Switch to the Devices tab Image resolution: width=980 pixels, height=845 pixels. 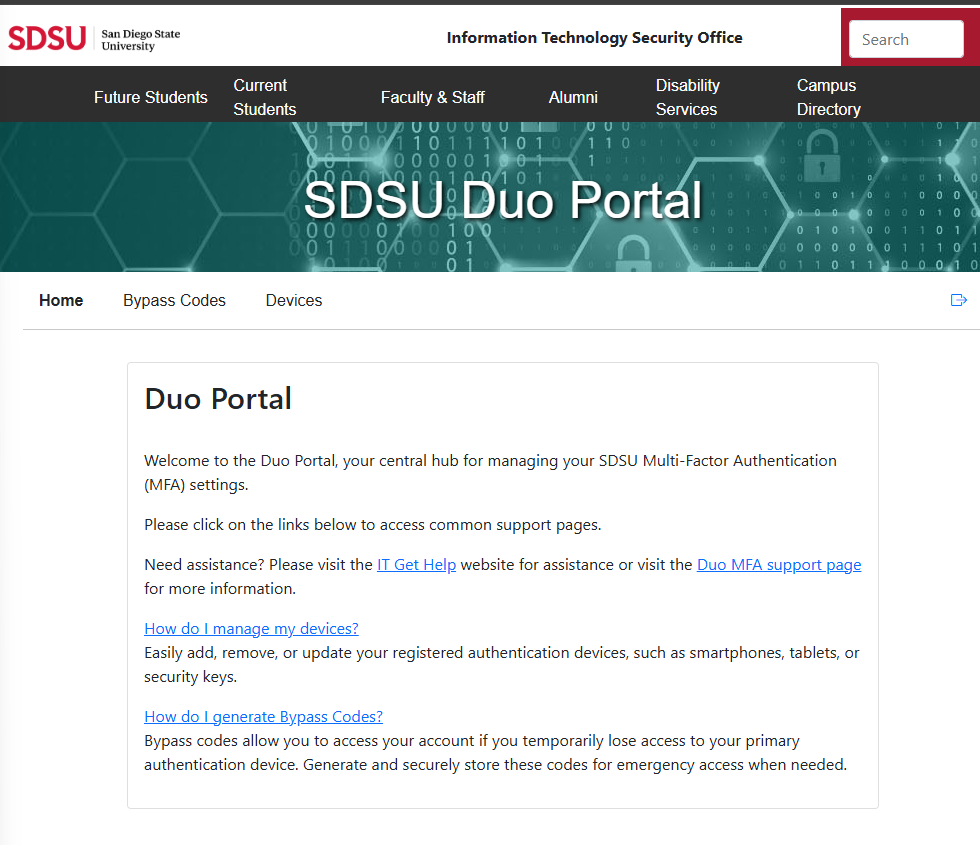tap(294, 301)
